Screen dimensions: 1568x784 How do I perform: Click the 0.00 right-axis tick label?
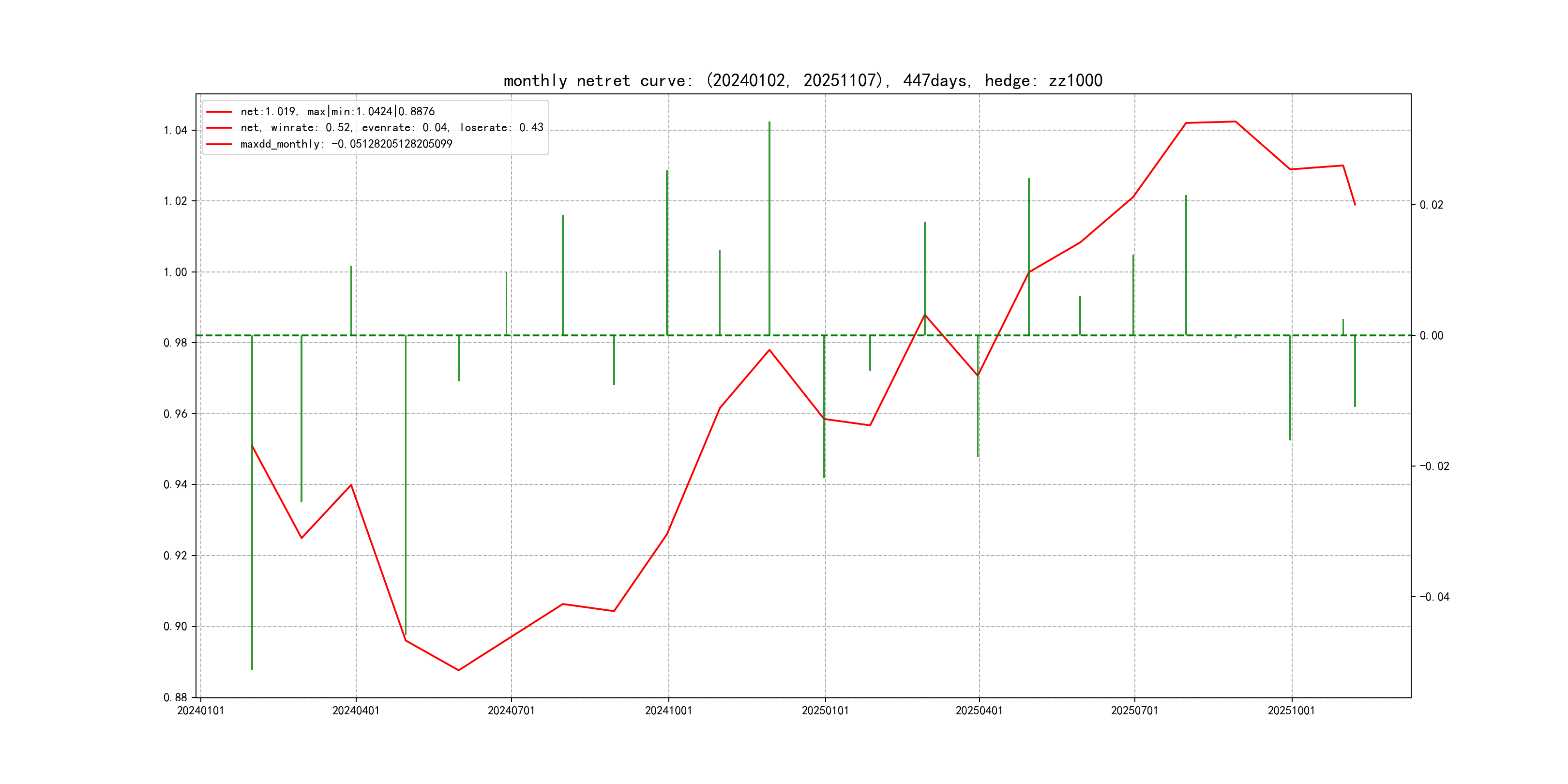point(1431,336)
